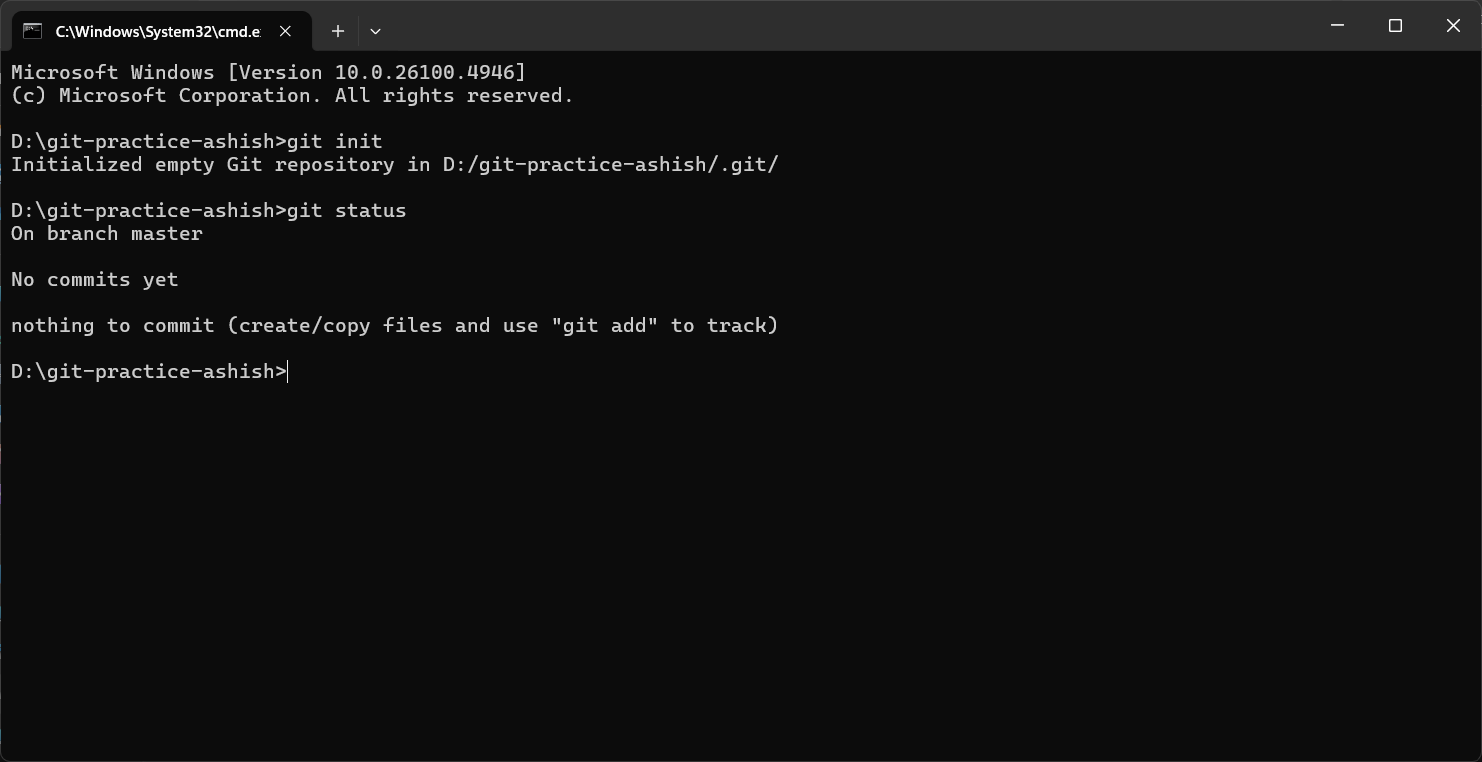
Task: Click the 'No commits yet' message
Action: 94,279
